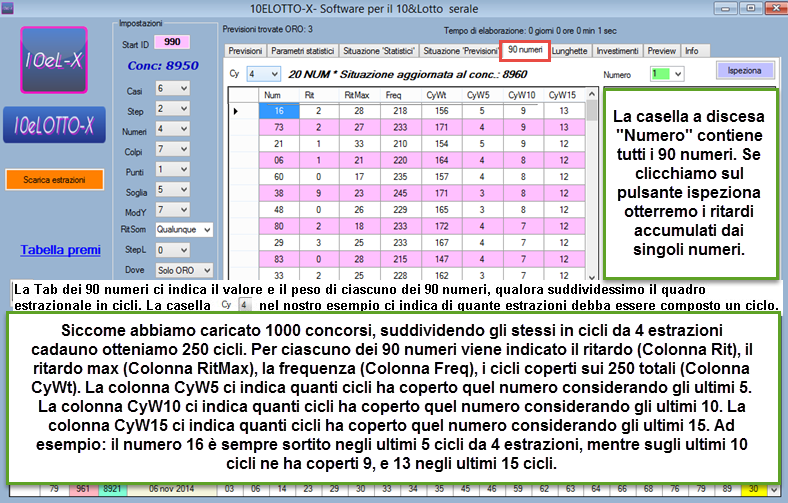Expand the Punti dropdown
This screenshot has width=788, height=503.
tap(172, 169)
